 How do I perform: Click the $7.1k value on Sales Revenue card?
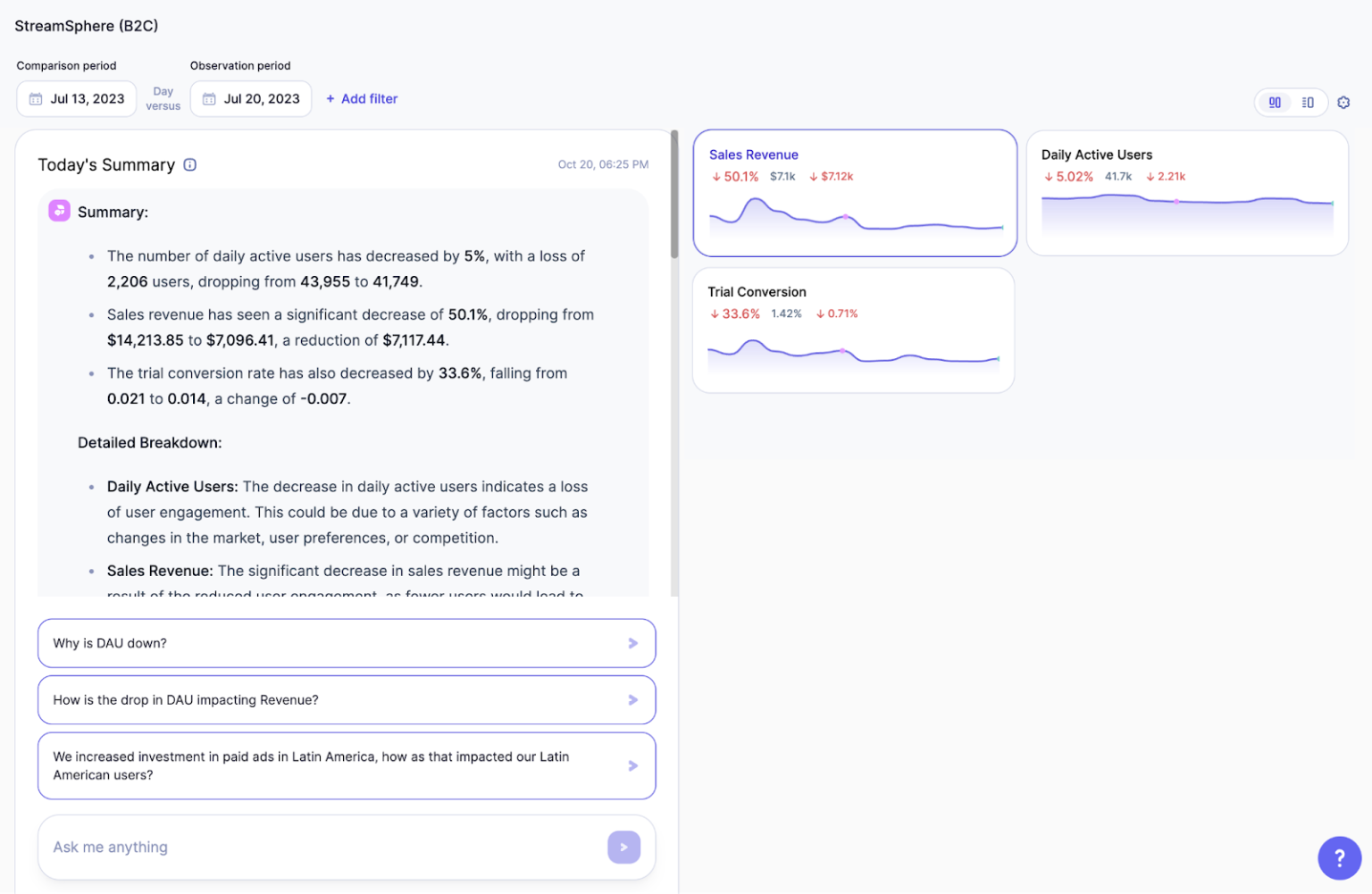click(x=782, y=177)
